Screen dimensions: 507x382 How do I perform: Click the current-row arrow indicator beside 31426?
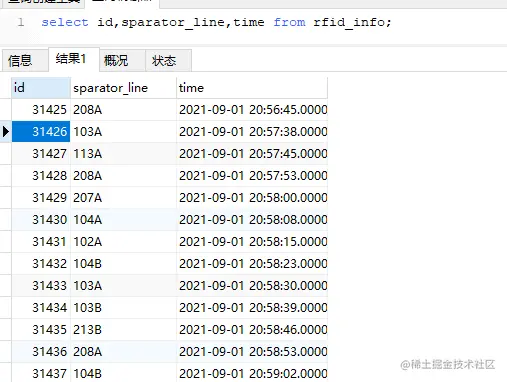(6, 131)
